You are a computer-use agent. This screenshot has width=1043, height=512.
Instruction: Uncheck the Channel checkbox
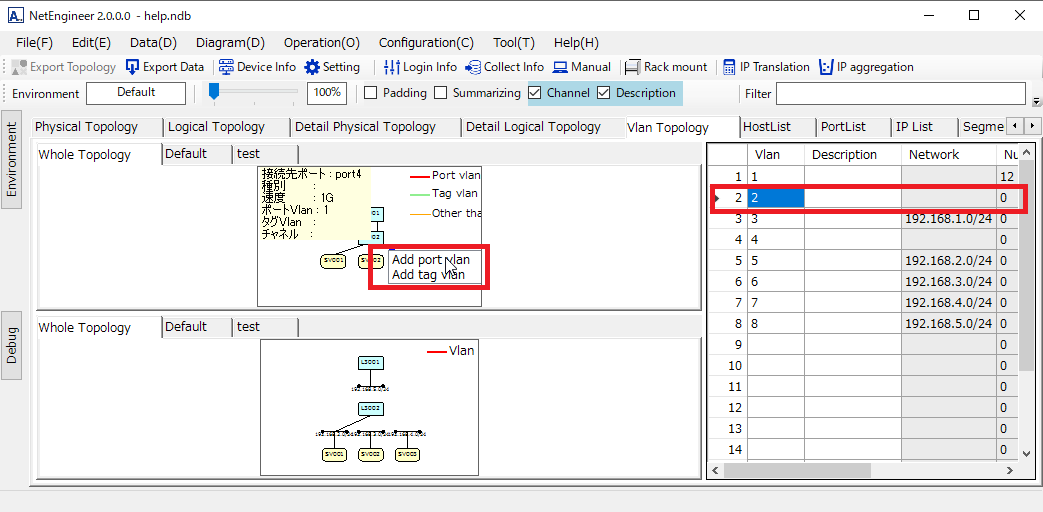[x=536, y=93]
